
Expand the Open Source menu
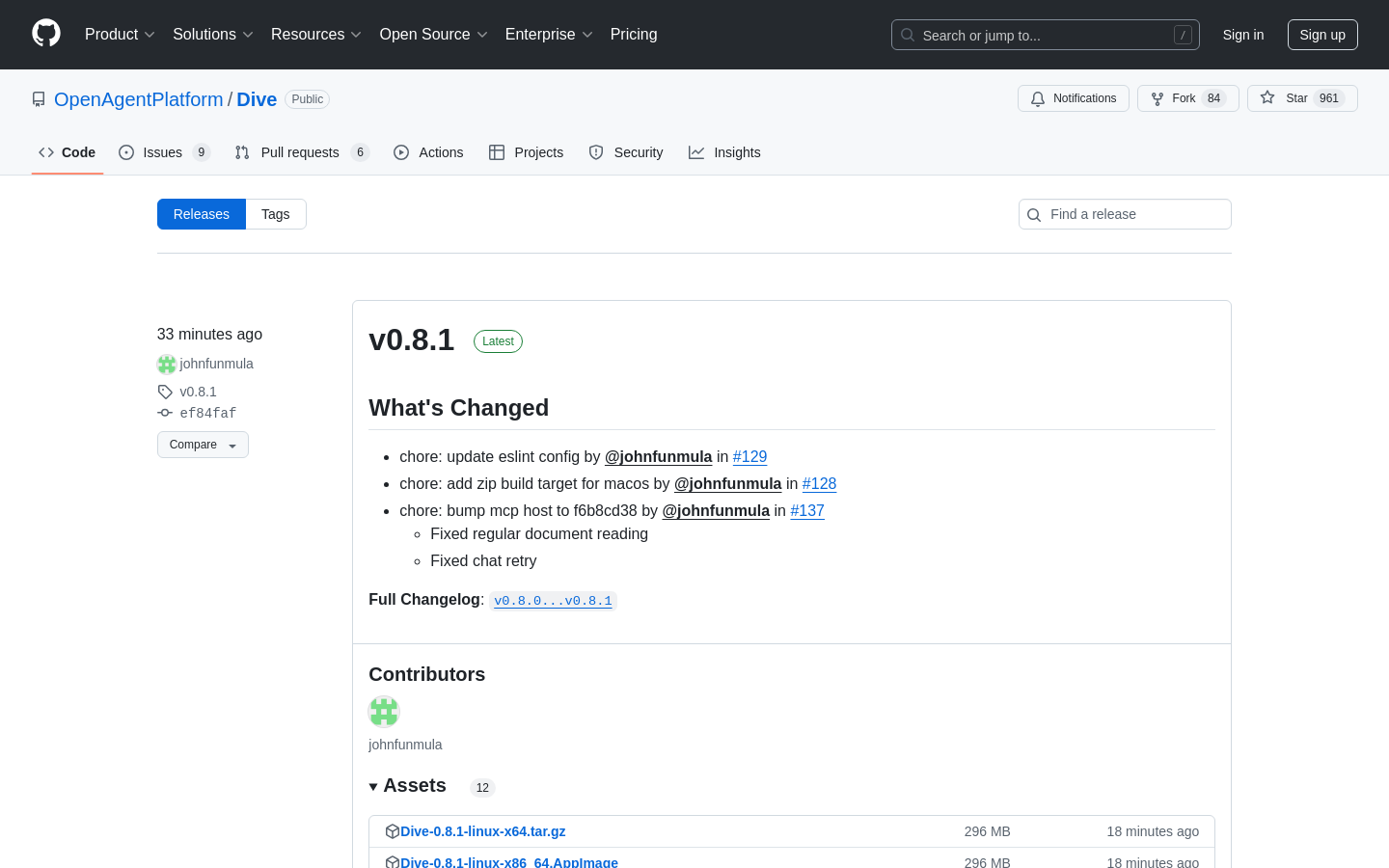[434, 34]
